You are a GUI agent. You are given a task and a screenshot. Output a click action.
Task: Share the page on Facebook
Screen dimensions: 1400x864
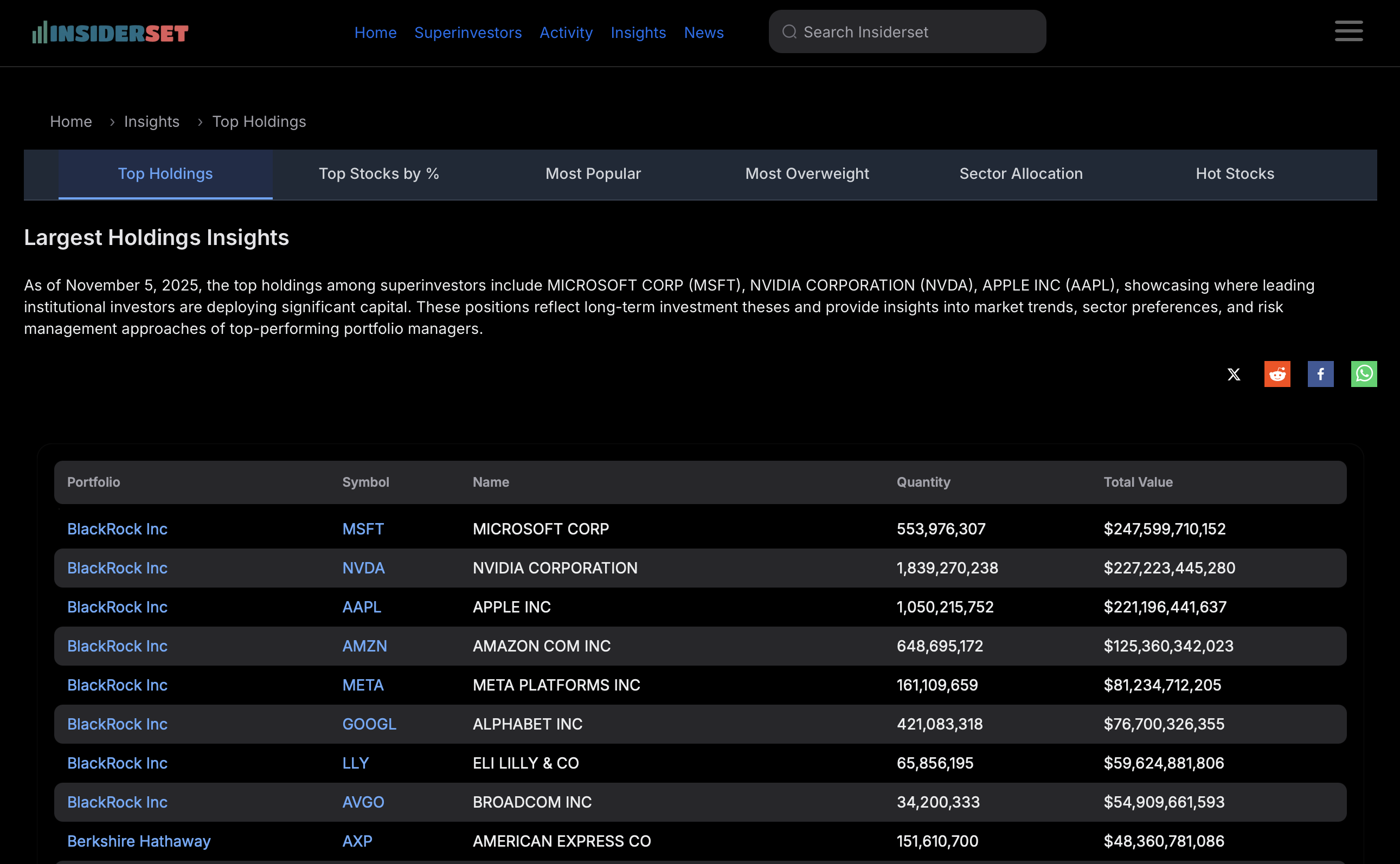pyautogui.click(x=1320, y=373)
